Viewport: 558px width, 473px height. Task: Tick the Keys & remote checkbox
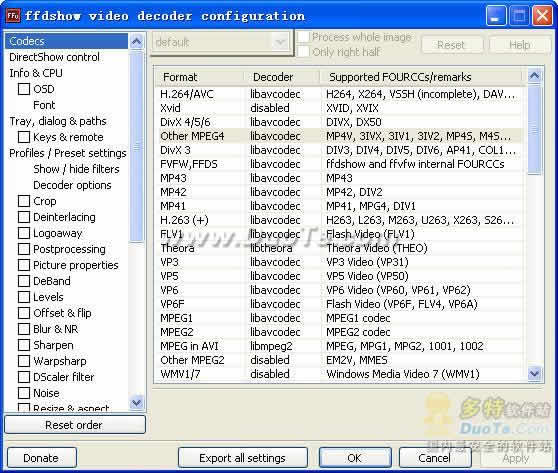[24, 137]
